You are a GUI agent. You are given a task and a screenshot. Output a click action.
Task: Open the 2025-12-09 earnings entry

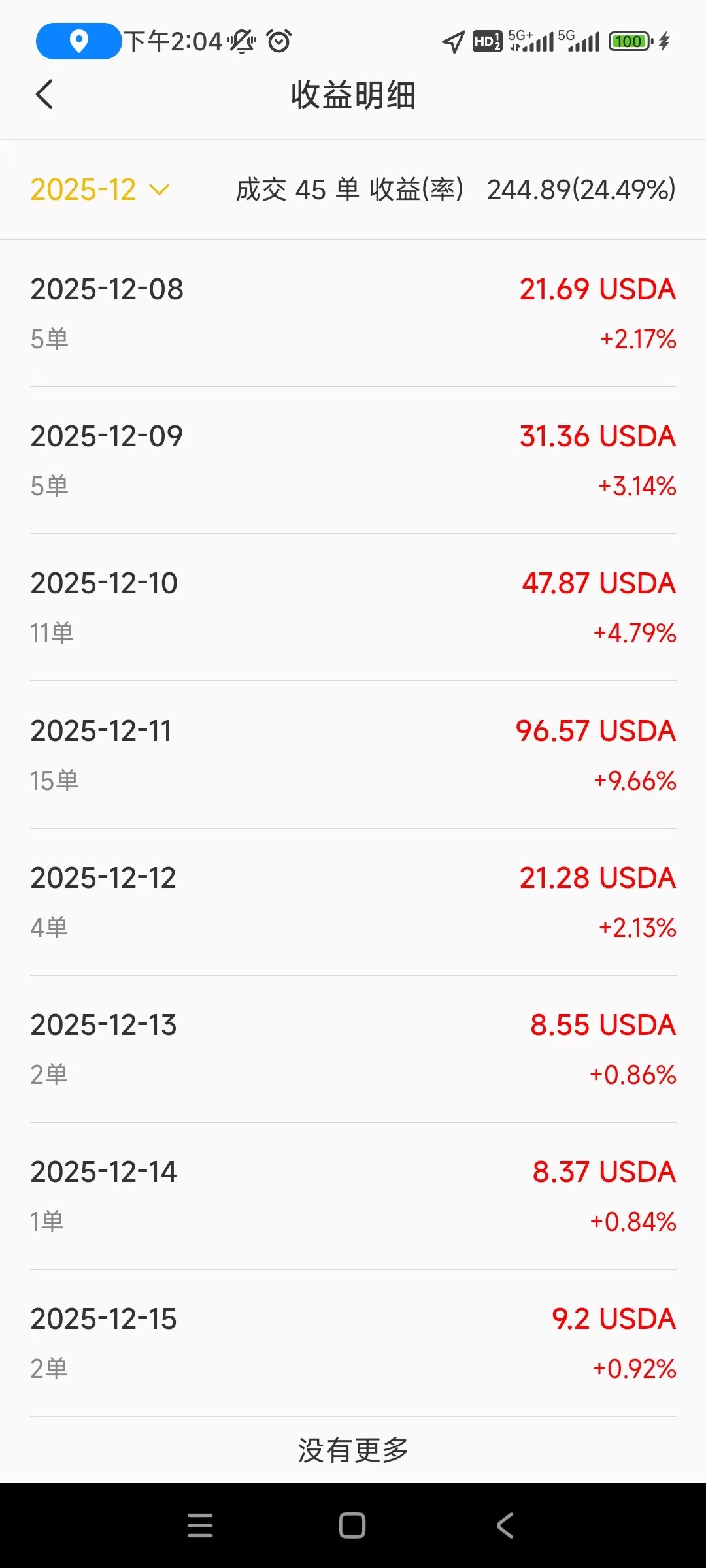(x=353, y=460)
